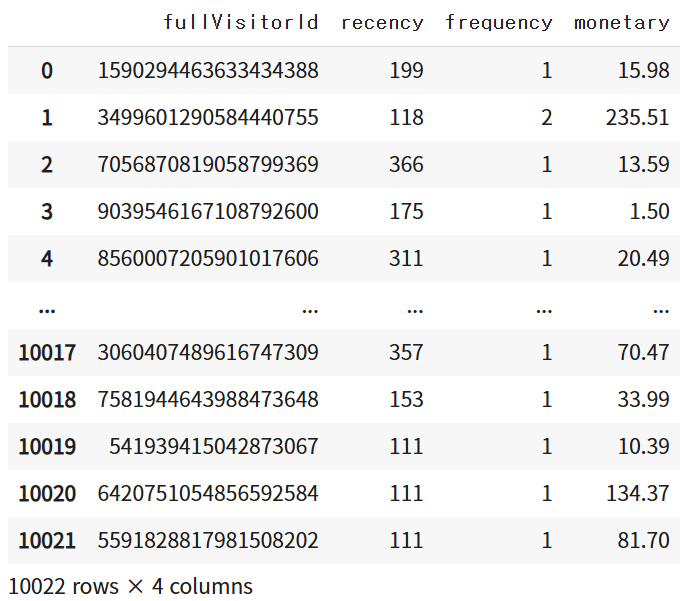Screen dimensions: 695x601
Task: Click monetary value 20.49
Action: coord(644,258)
